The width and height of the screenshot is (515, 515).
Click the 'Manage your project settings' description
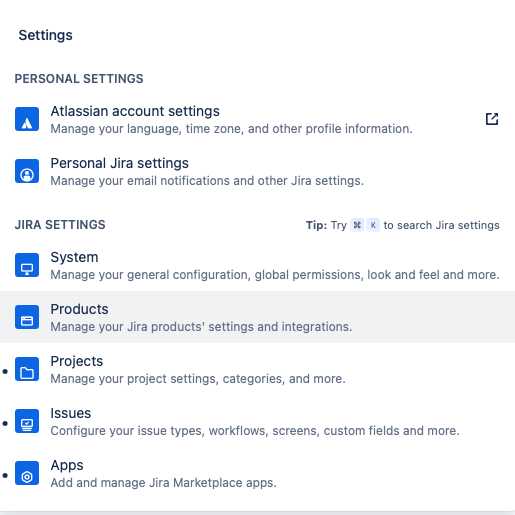click(x=198, y=379)
